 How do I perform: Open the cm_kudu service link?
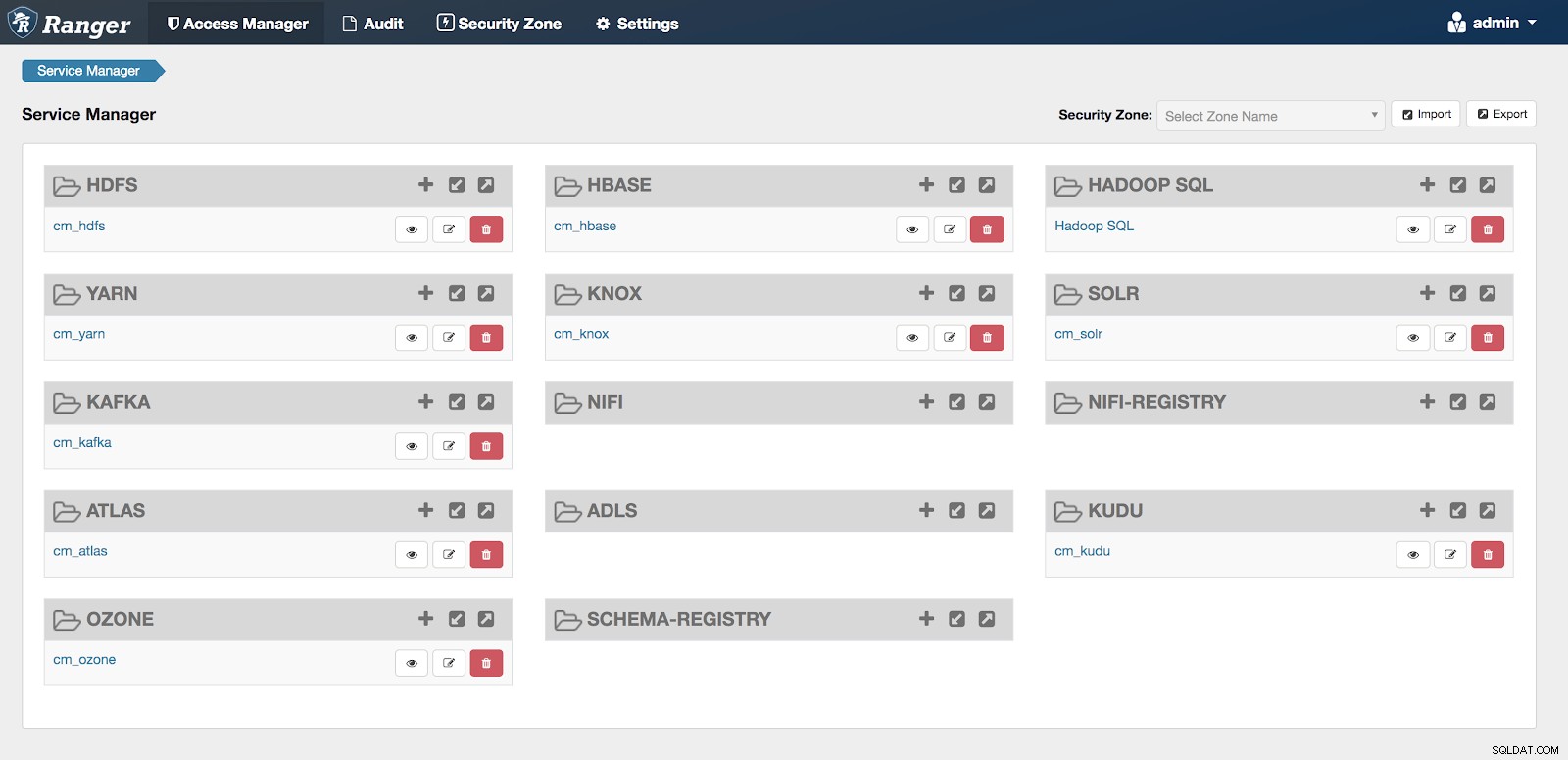pyautogui.click(x=1082, y=551)
